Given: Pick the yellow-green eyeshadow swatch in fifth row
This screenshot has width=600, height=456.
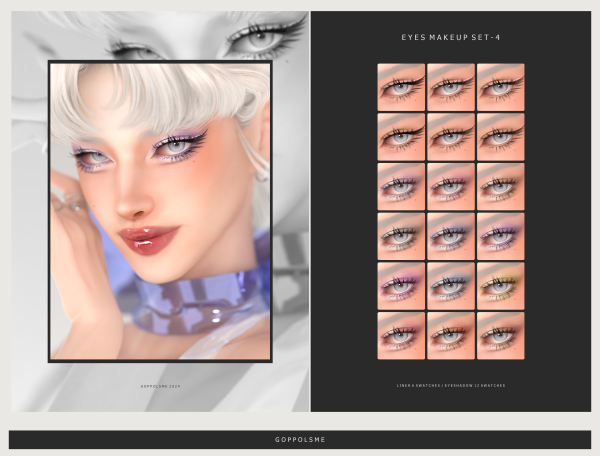Looking at the screenshot, I should pyautogui.click(x=500, y=286).
